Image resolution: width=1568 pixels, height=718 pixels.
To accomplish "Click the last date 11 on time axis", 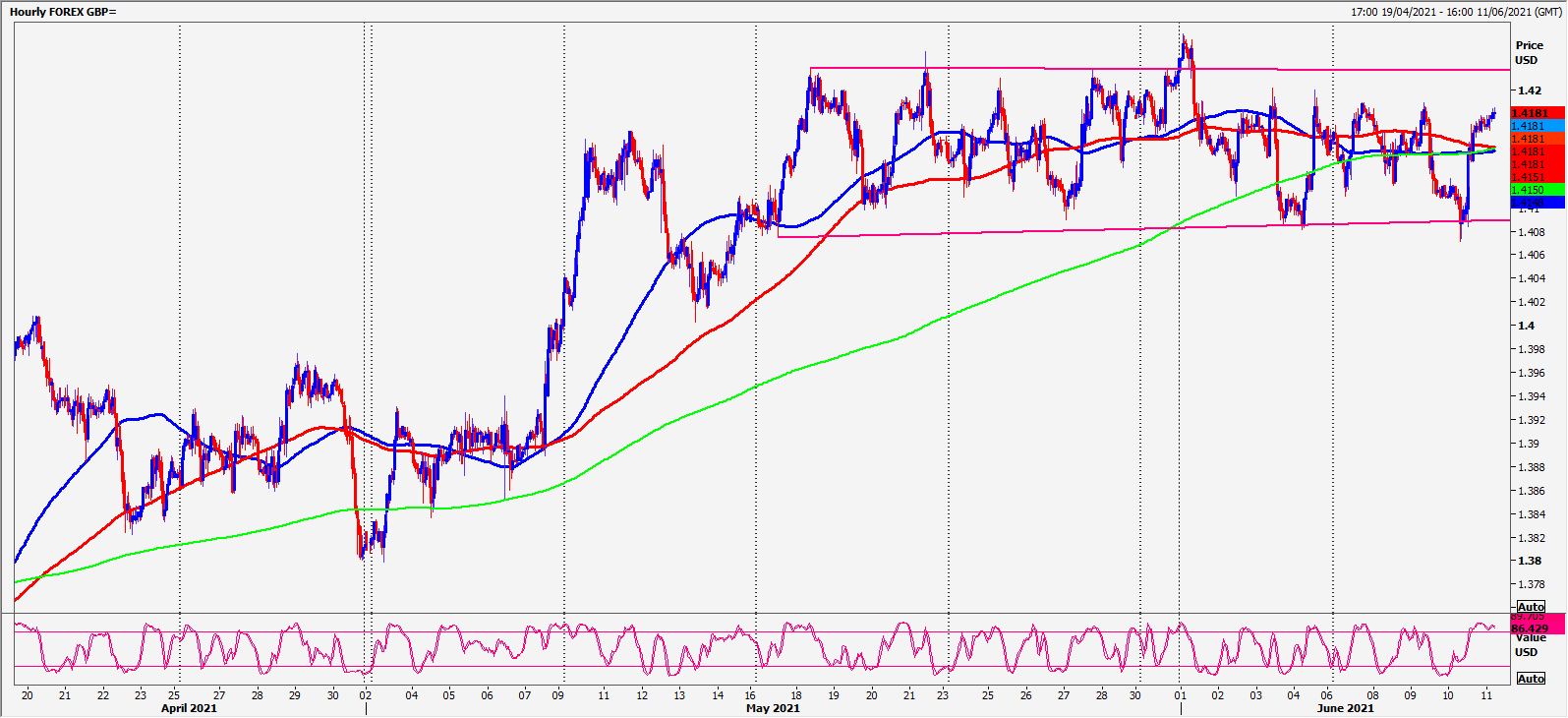I will tap(1486, 695).
